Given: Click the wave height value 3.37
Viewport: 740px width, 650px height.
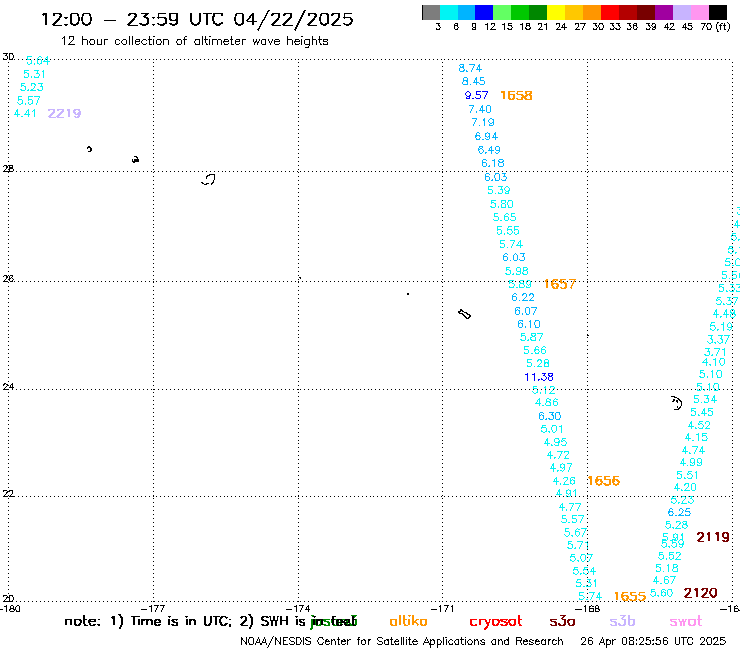Looking at the screenshot, I should coord(718,340).
